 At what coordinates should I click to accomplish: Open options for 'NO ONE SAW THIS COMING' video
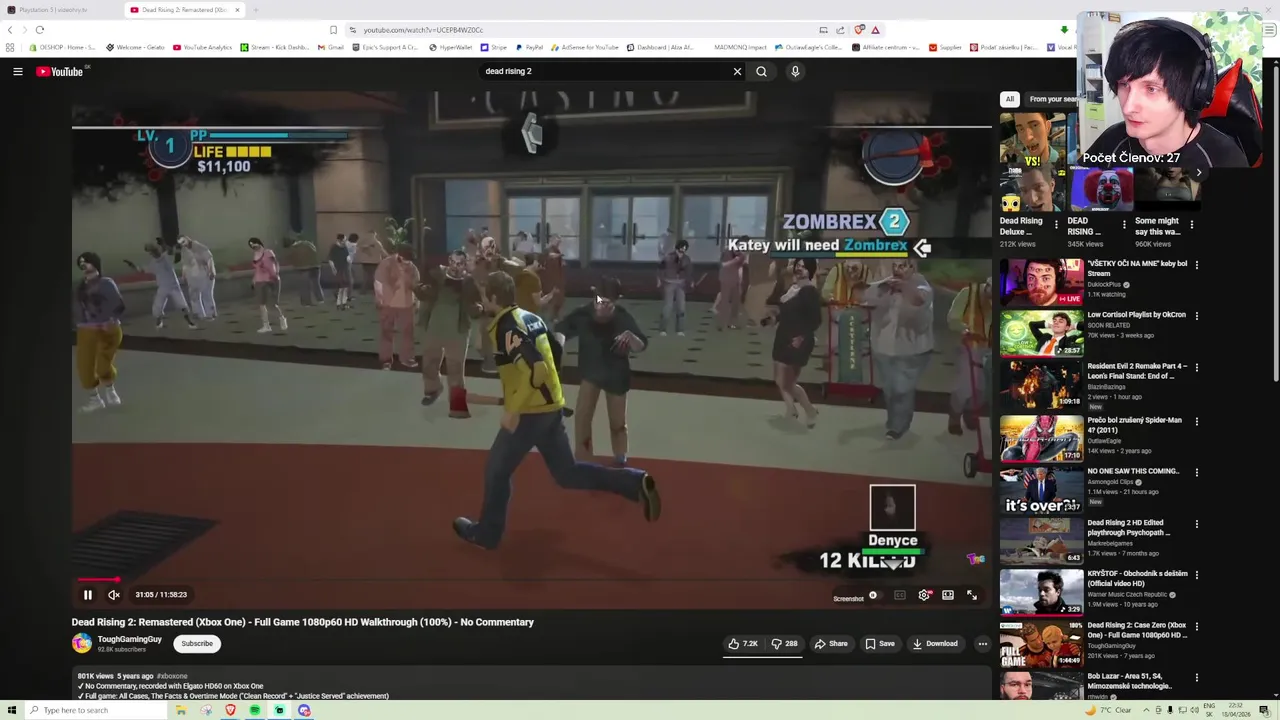tap(1197, 472)
